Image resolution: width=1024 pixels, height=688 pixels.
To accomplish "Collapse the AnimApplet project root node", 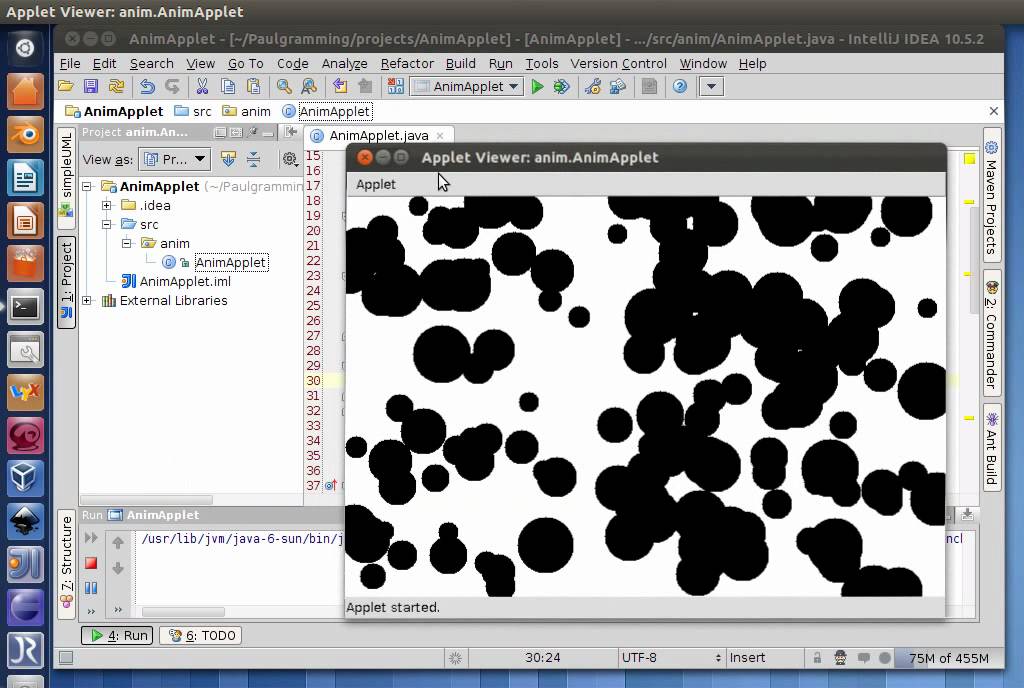I will (87, 187).
